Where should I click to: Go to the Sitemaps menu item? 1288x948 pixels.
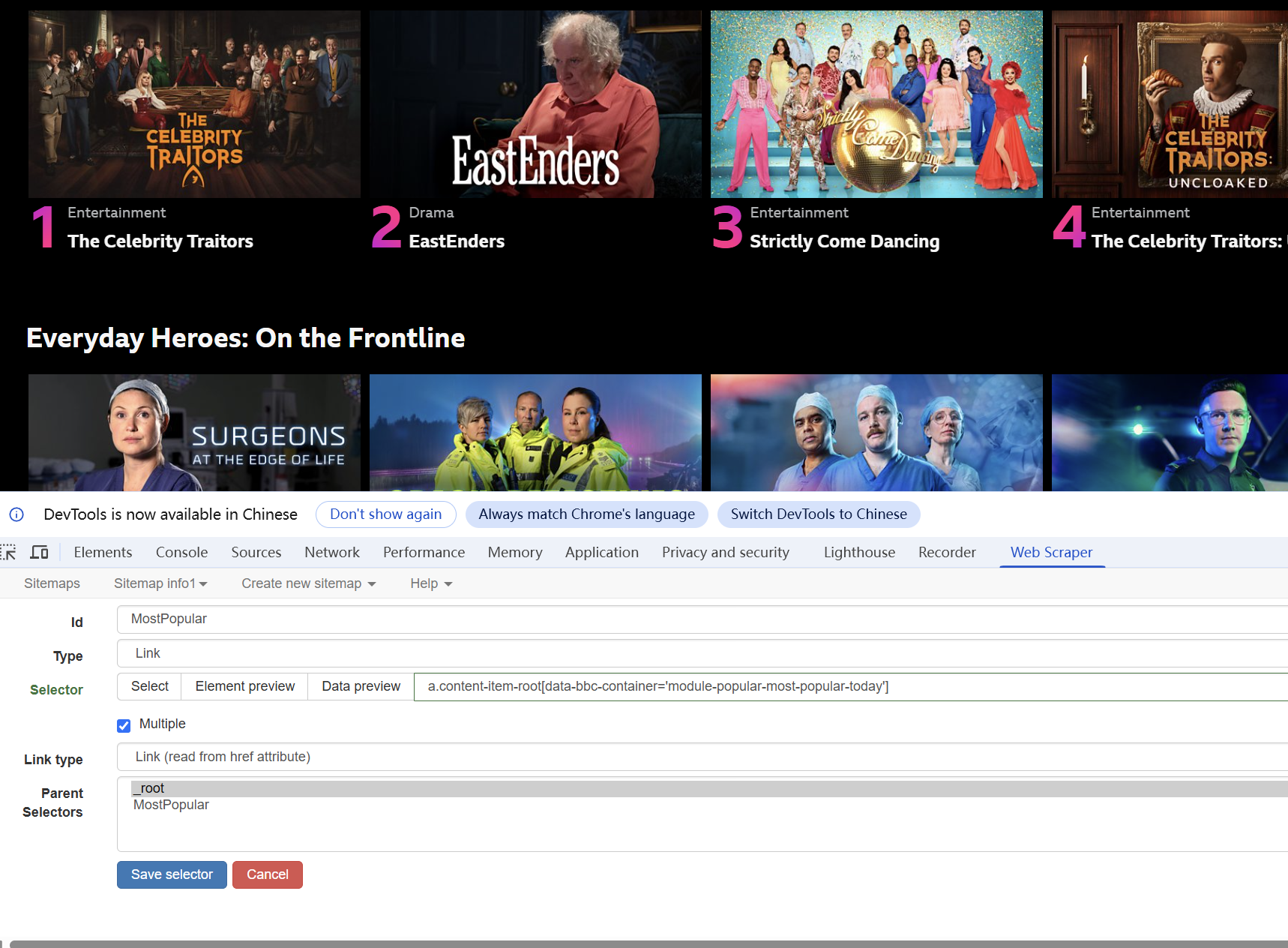coord(52,583)
